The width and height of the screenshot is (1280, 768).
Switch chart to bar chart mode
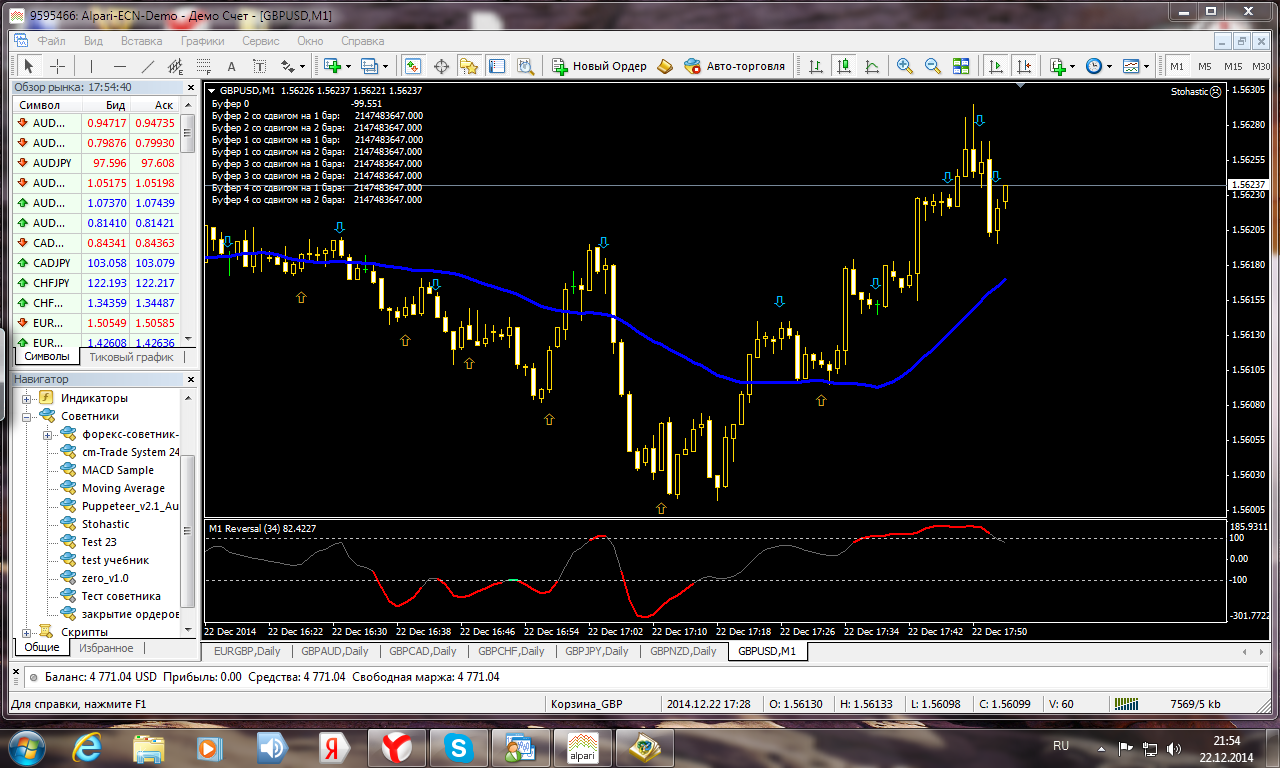pos(816,66)
